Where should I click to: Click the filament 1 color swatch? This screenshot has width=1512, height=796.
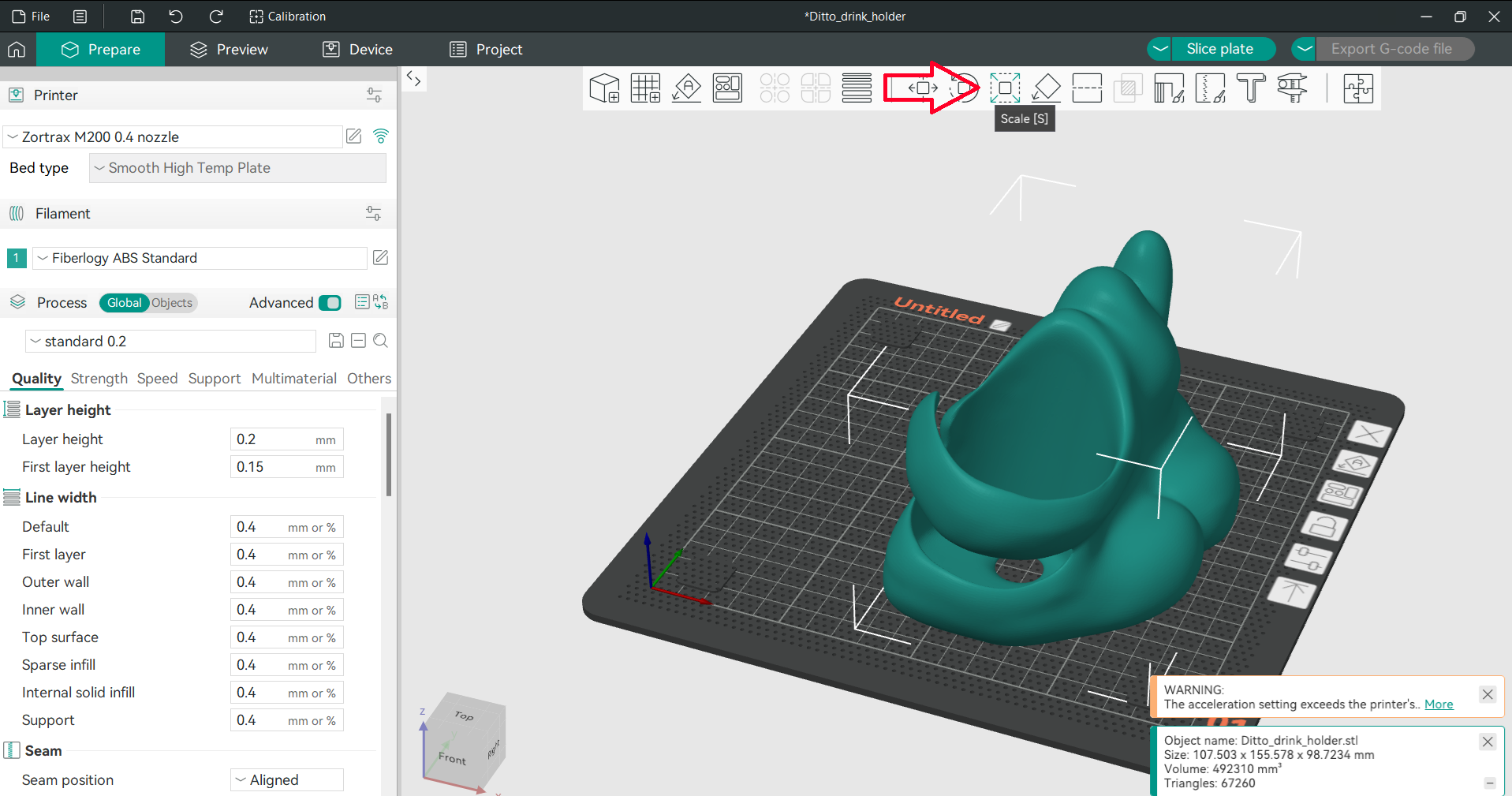click(x=17, y=258)
